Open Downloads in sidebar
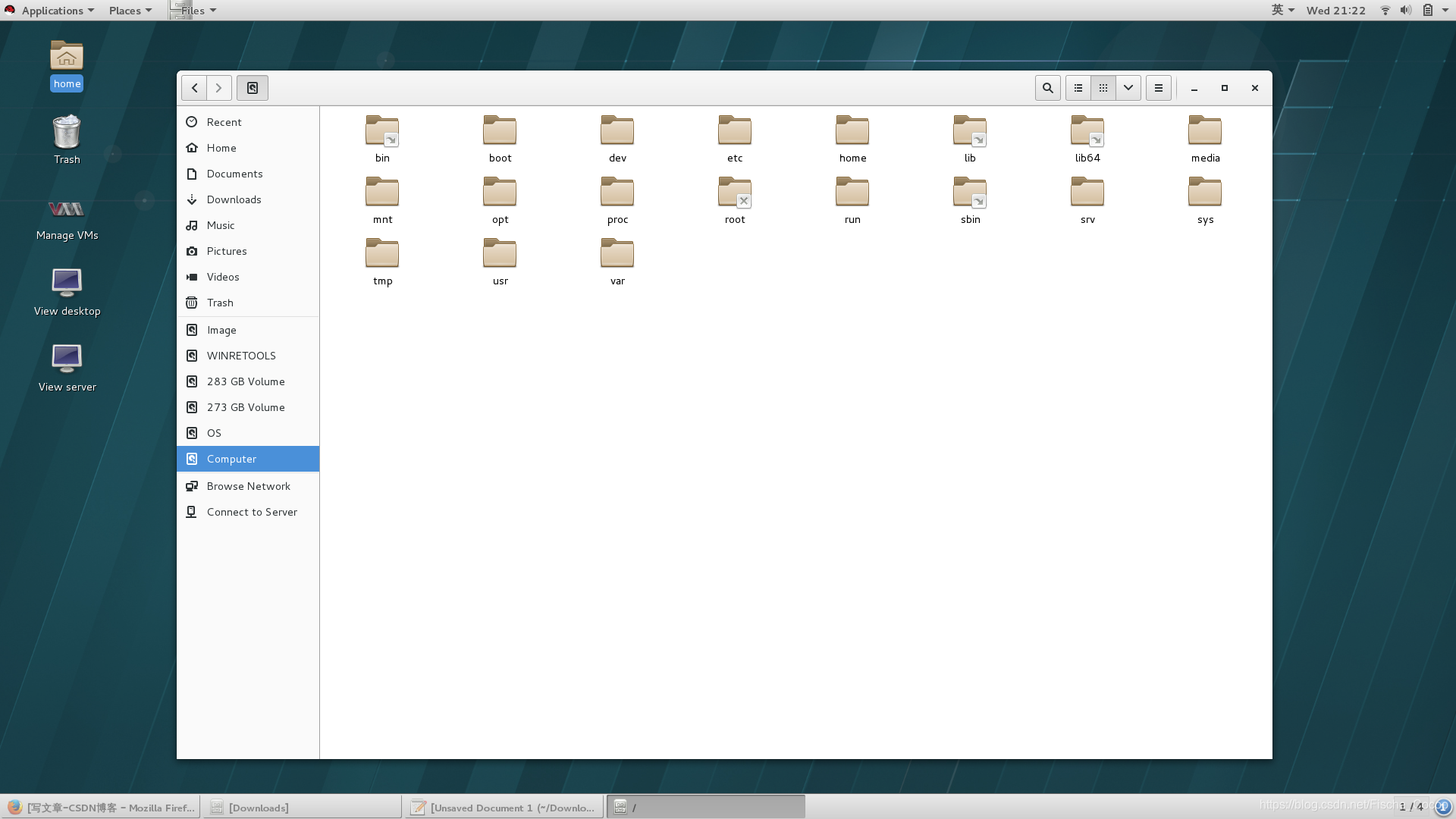 coord(248,199)
